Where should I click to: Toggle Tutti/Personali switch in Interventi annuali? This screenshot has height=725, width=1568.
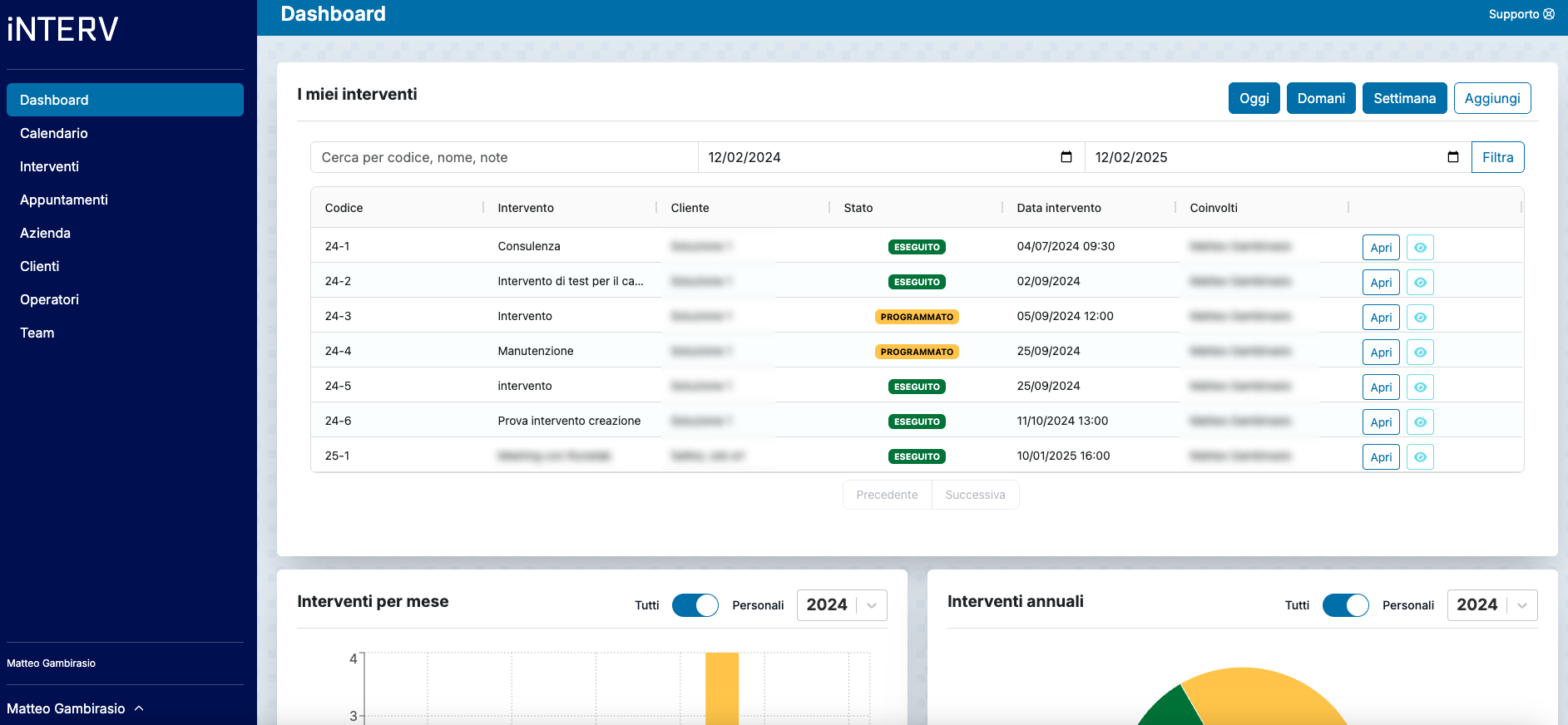coord(1346,605)
